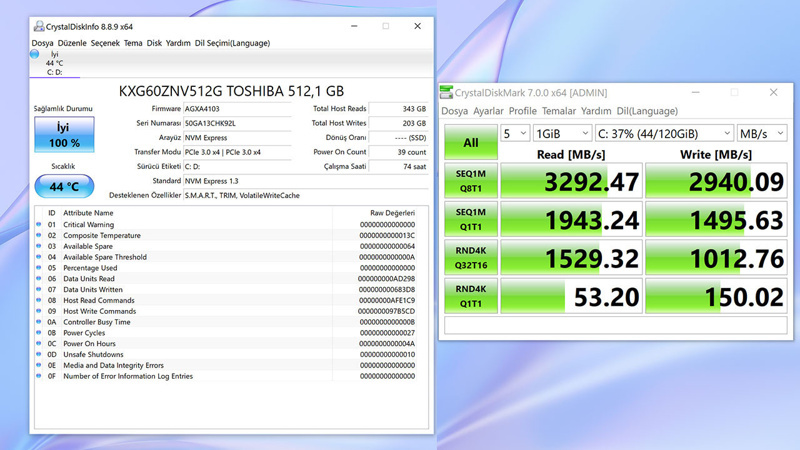800x450 pixels.
Task: Select the Available Spare Threshold row
Action: (226, 257)
